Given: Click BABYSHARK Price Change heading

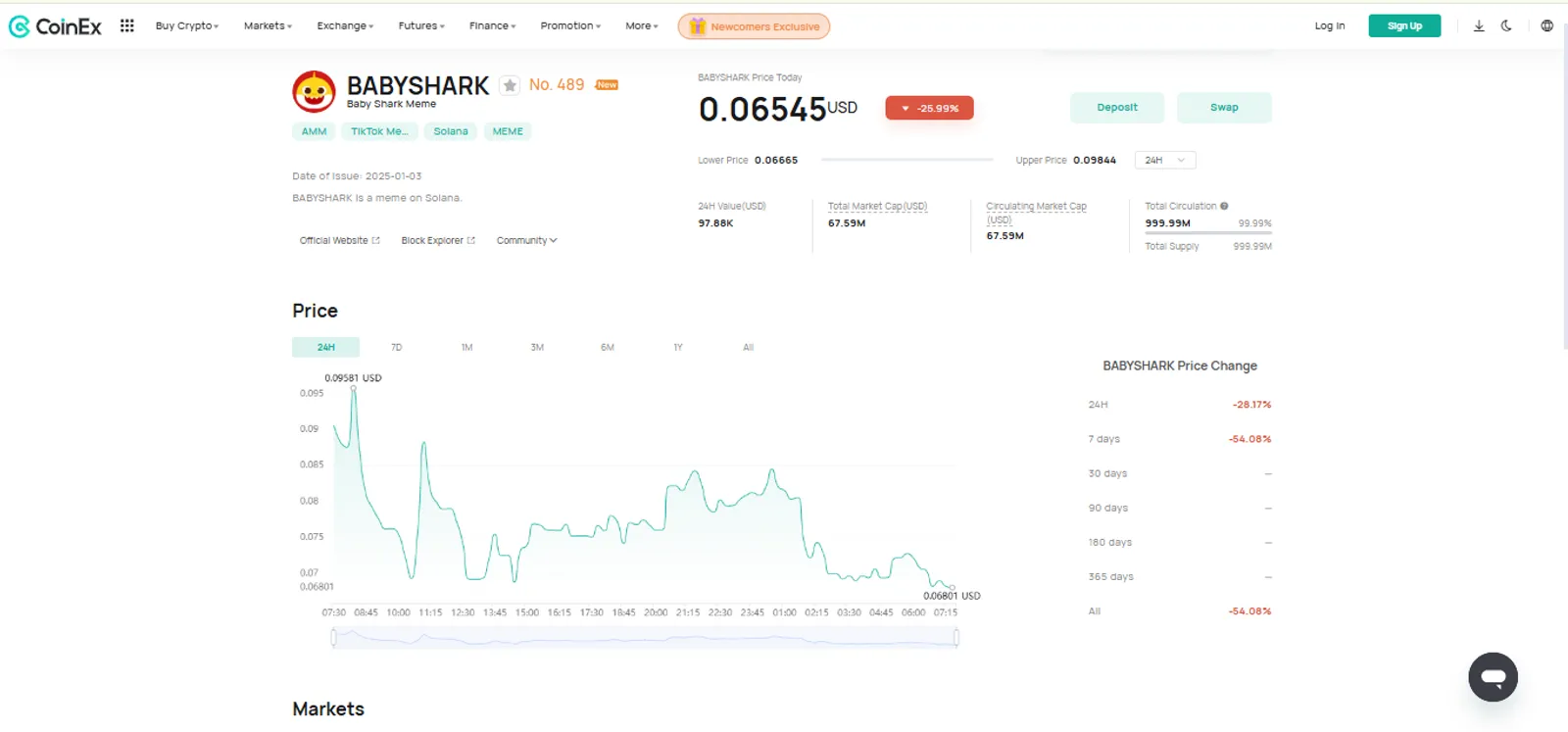Looking at the screenshot, I should pyautogui.click(x=1180, y=366).
